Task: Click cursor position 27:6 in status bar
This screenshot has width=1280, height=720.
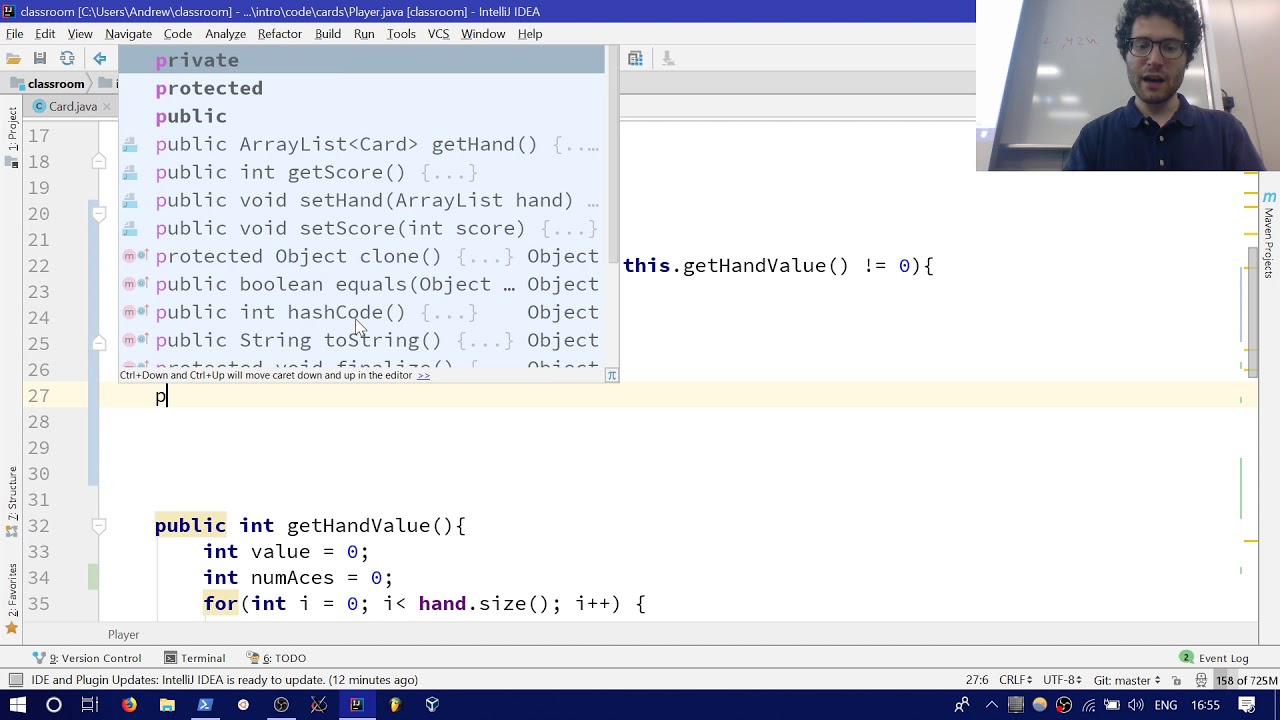Action: 977,680
